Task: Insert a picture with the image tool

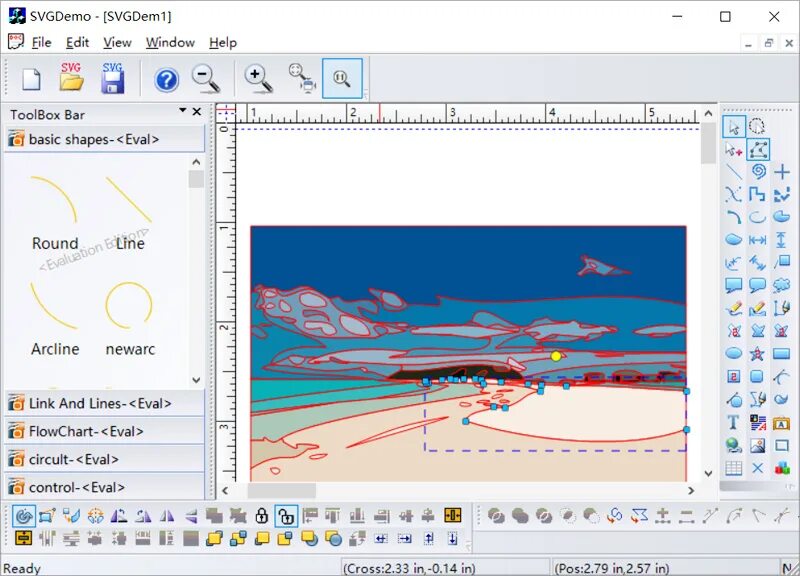Action: [758, 445]
